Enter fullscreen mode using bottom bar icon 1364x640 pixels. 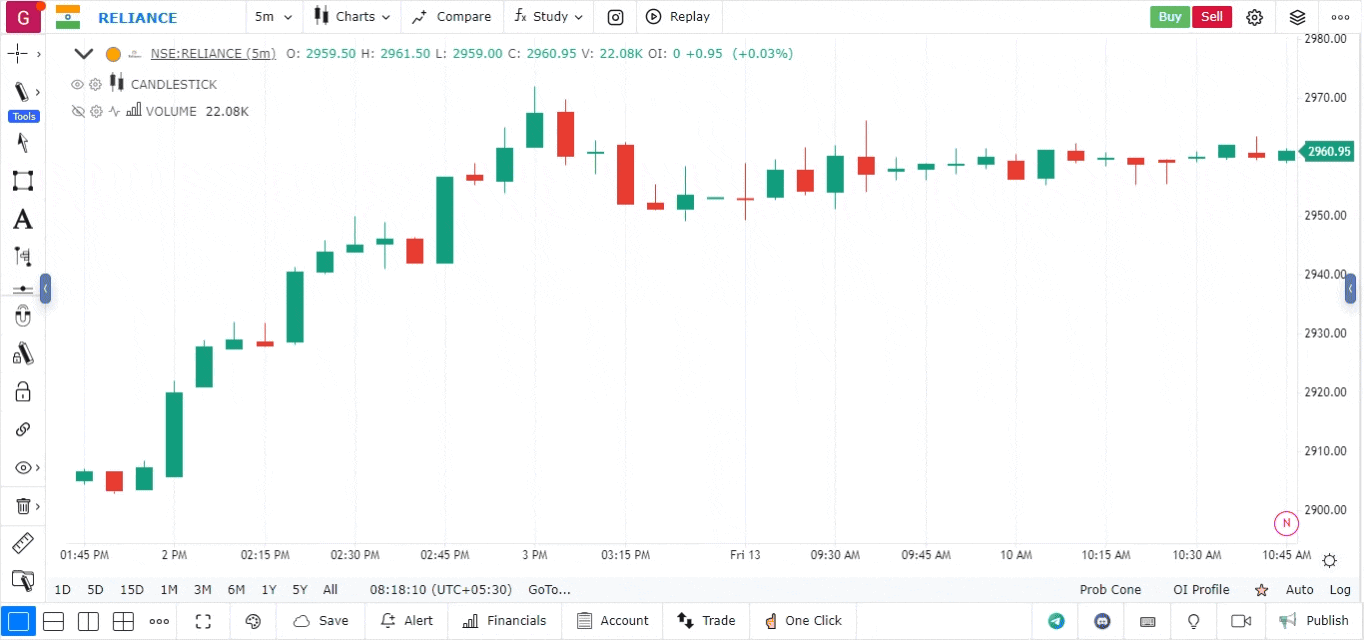click(x=203, y=621)
